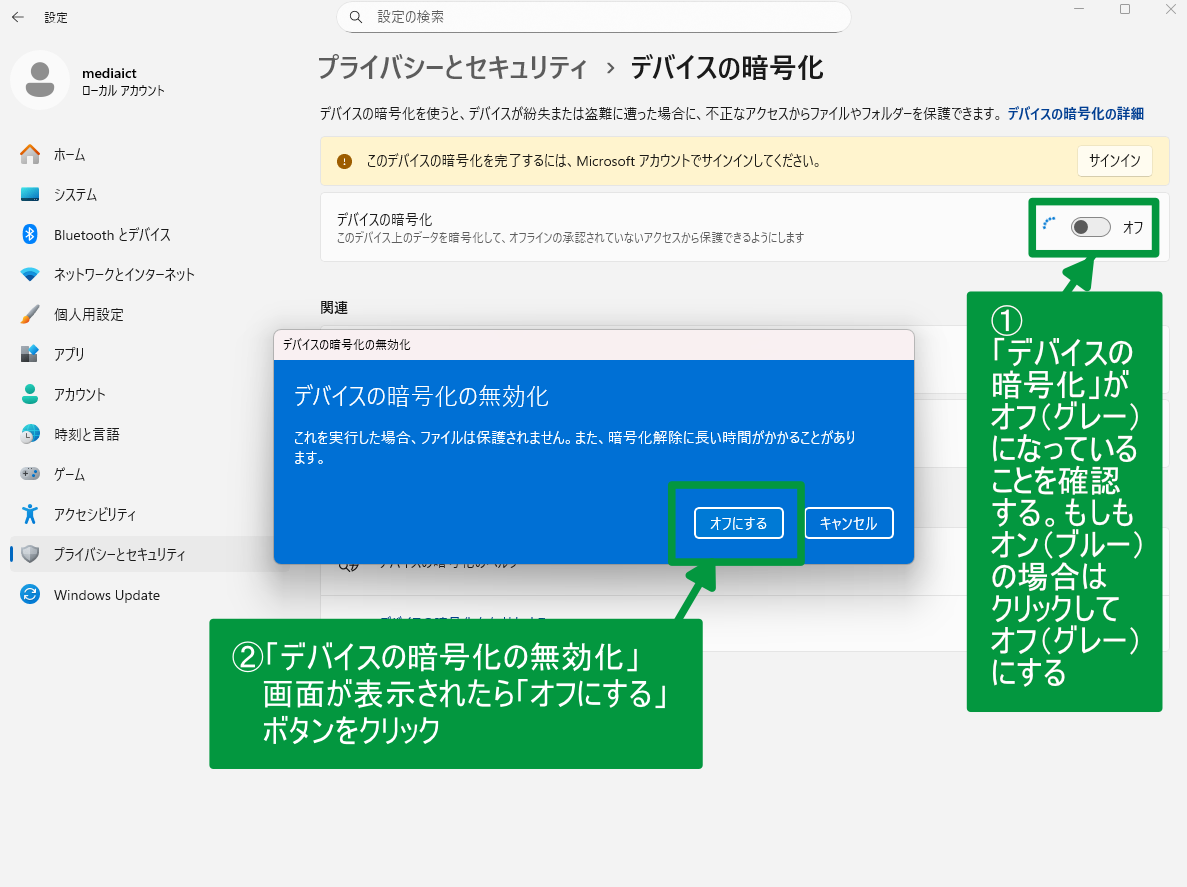Image resolution: width=1187 pixels, height=887 pixels.
Task: Click the Home icon in sidebar
Action: click(x=30, y=154)
